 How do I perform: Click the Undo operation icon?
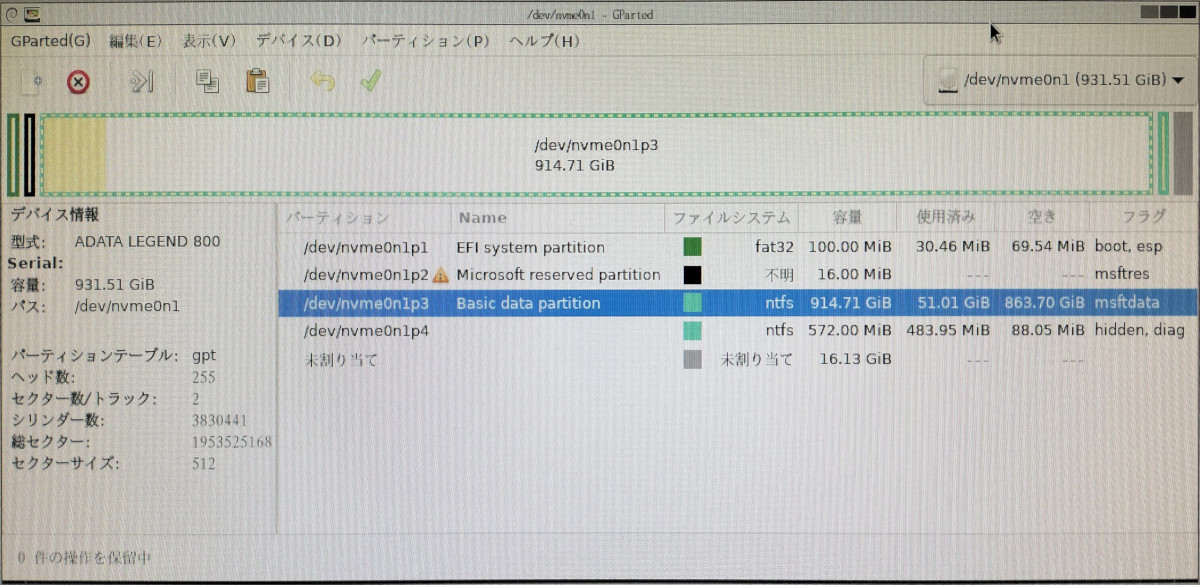[x=320, y=82]
